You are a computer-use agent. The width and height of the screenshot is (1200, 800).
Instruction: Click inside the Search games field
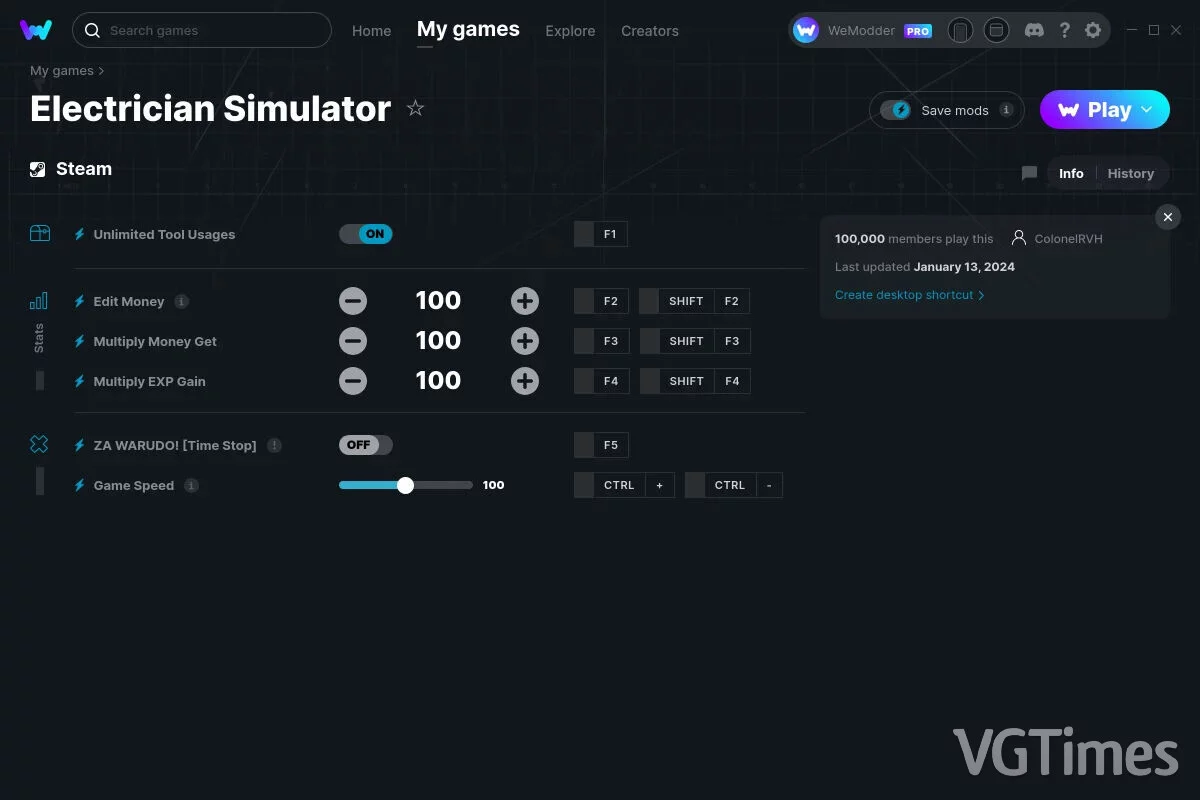click(x=202, y=30)
